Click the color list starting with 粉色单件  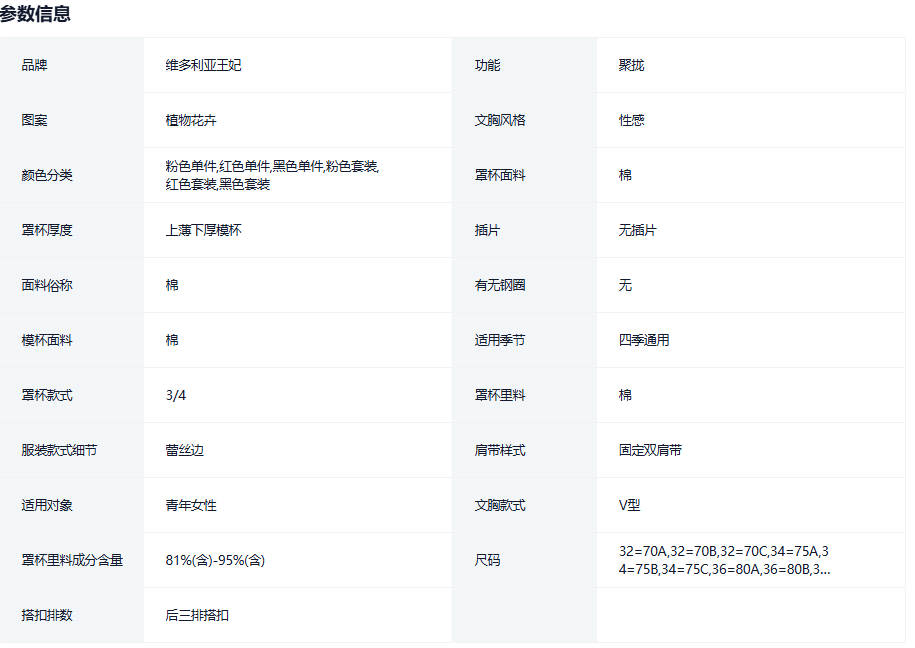pyautogui.click(x=272, y=175)
